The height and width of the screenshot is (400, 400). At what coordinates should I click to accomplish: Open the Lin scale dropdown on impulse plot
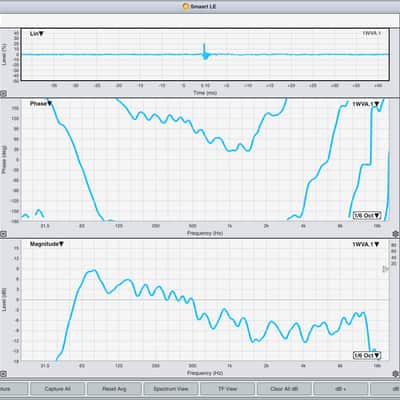coord(37,34)
